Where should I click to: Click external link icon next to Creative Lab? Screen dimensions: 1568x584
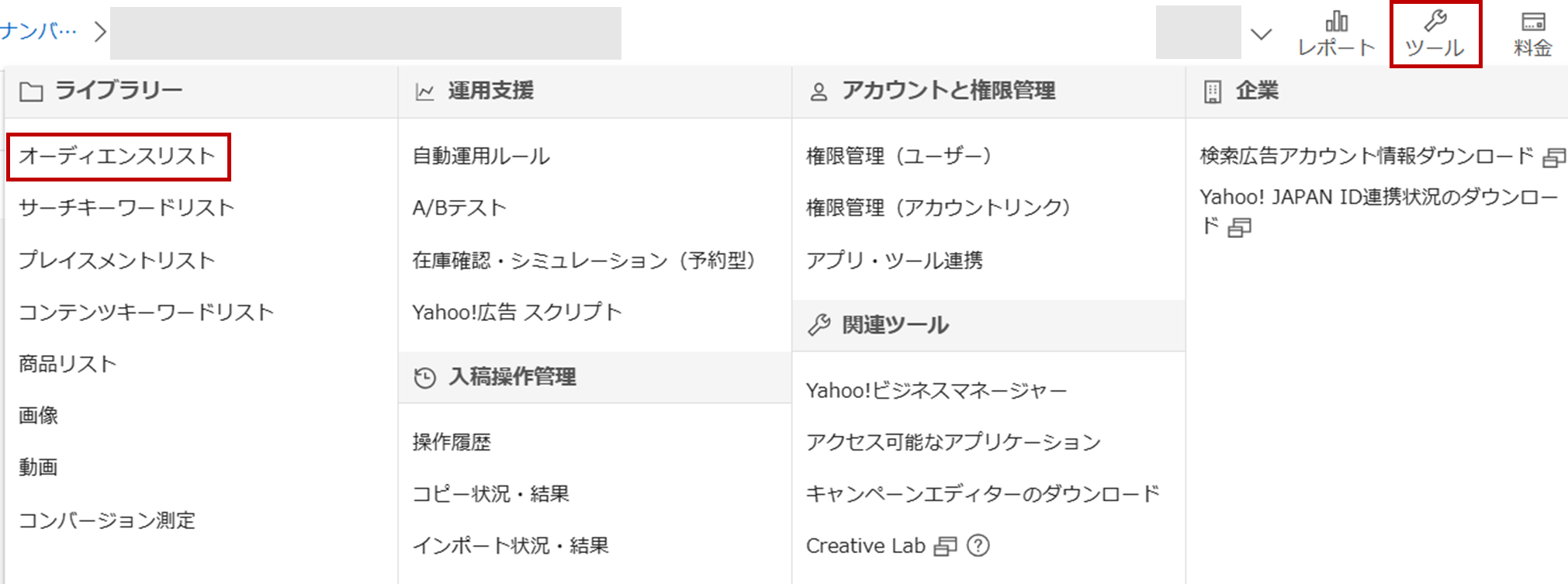point(945,547)
